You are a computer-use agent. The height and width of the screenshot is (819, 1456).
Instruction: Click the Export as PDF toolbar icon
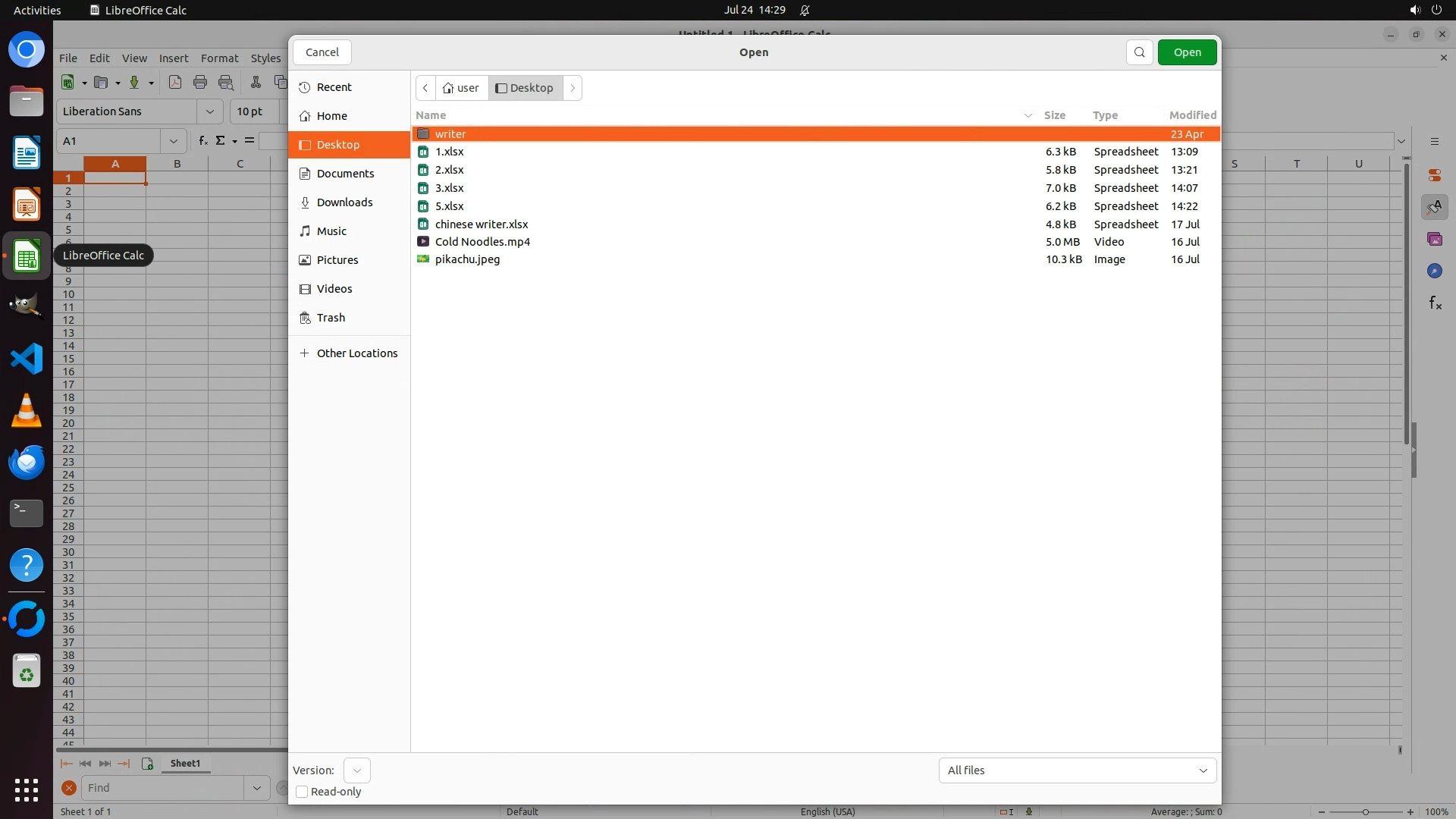coord(175,83)
